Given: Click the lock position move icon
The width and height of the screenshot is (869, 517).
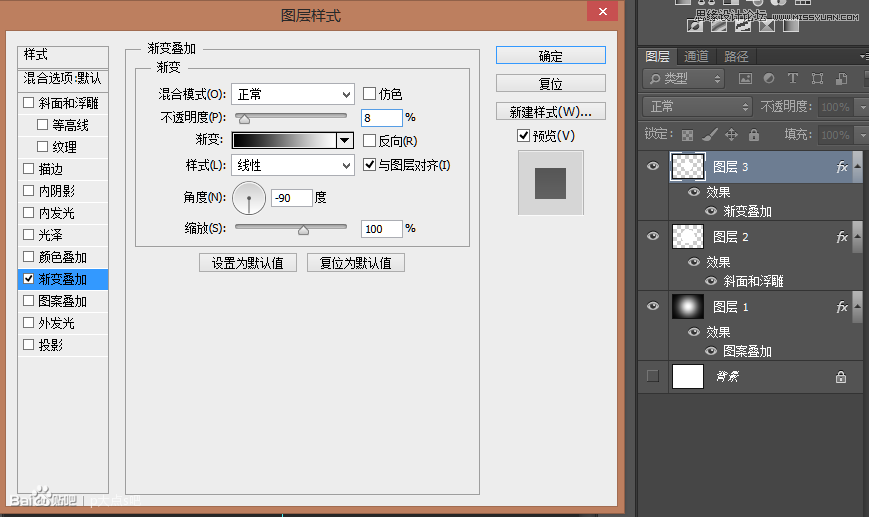Looking at the screenshot, I should (x=731, y=135).
